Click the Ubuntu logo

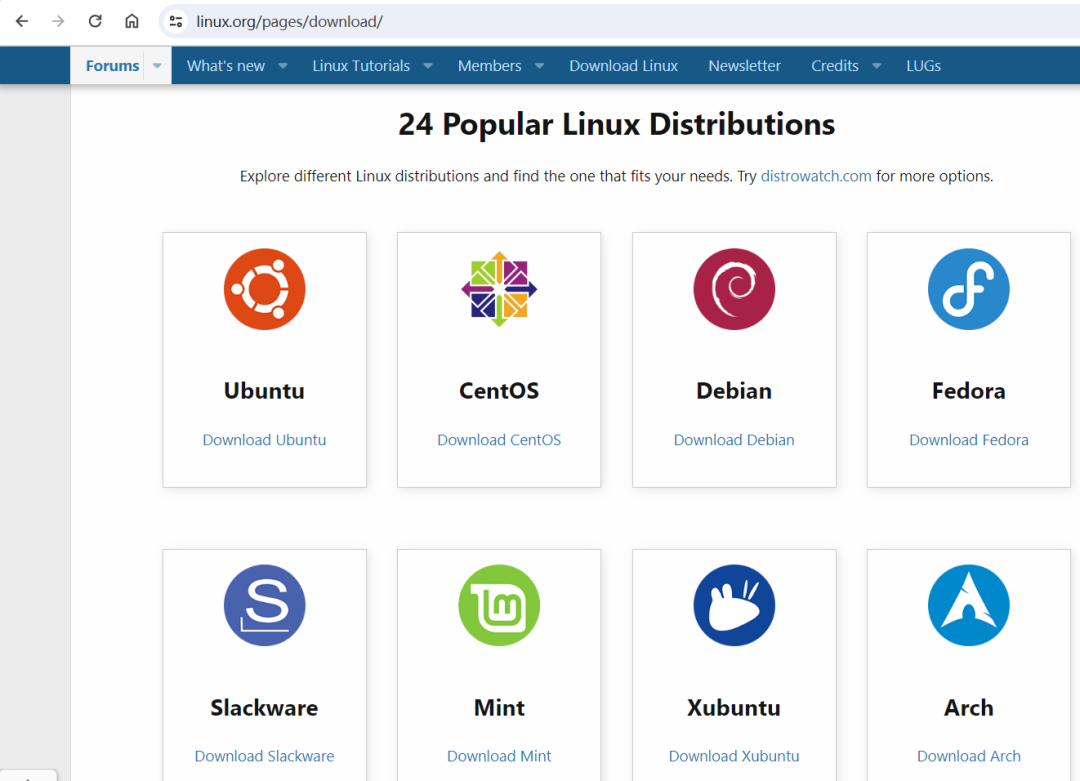[x=264, y=289]
